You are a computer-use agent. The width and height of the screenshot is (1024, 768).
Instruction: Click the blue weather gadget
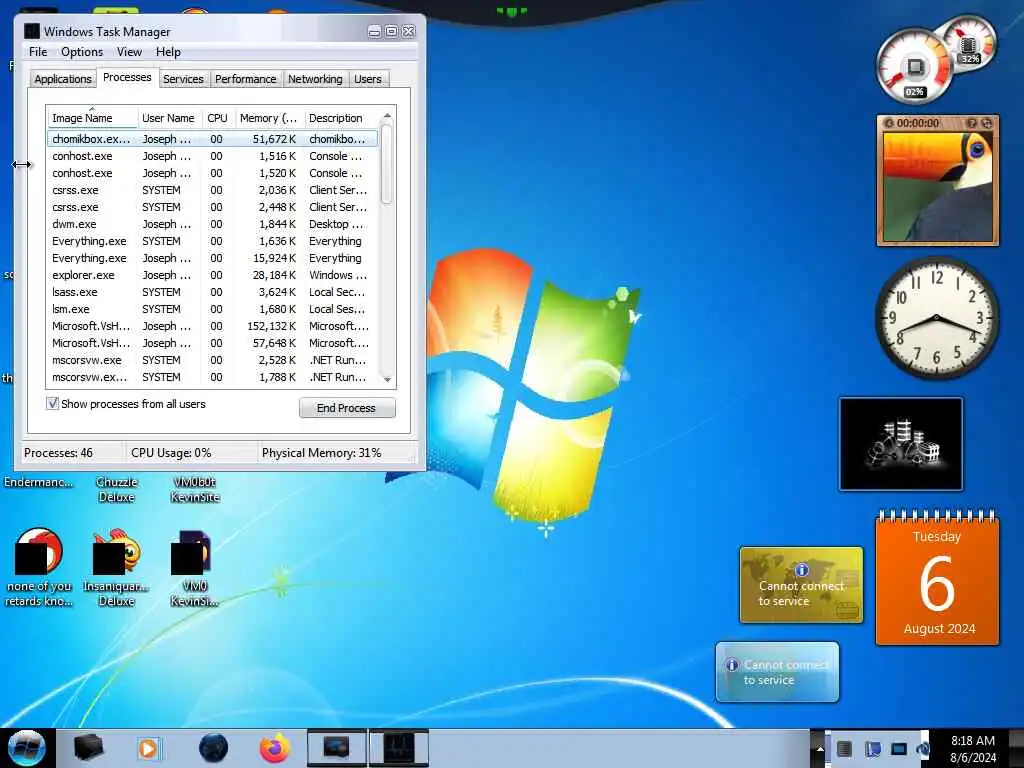pyautogui.click(x=777, y=672)
